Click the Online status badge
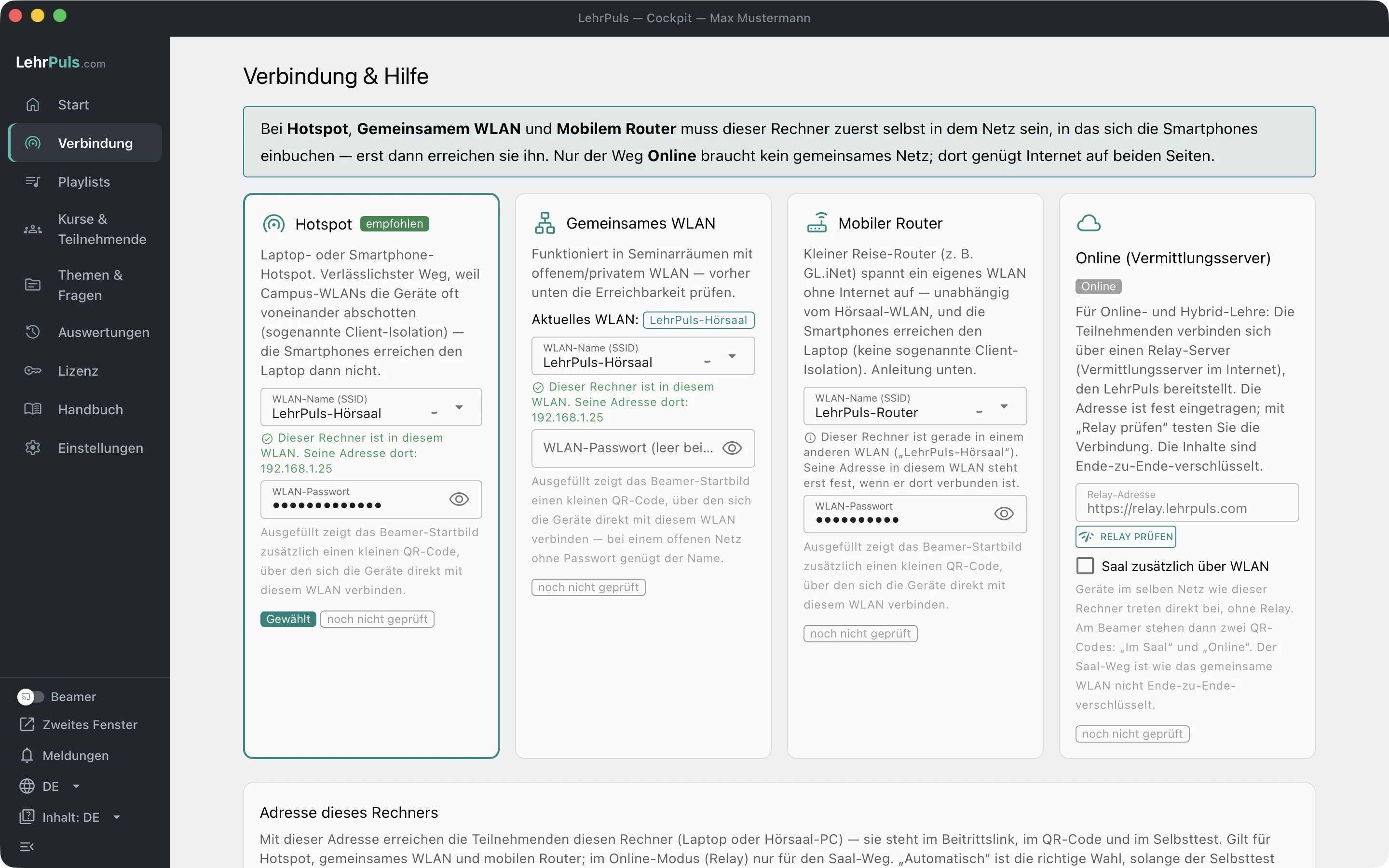Screen dimensions: 1389x868 pyautogui.click(x=1099, y=286)
